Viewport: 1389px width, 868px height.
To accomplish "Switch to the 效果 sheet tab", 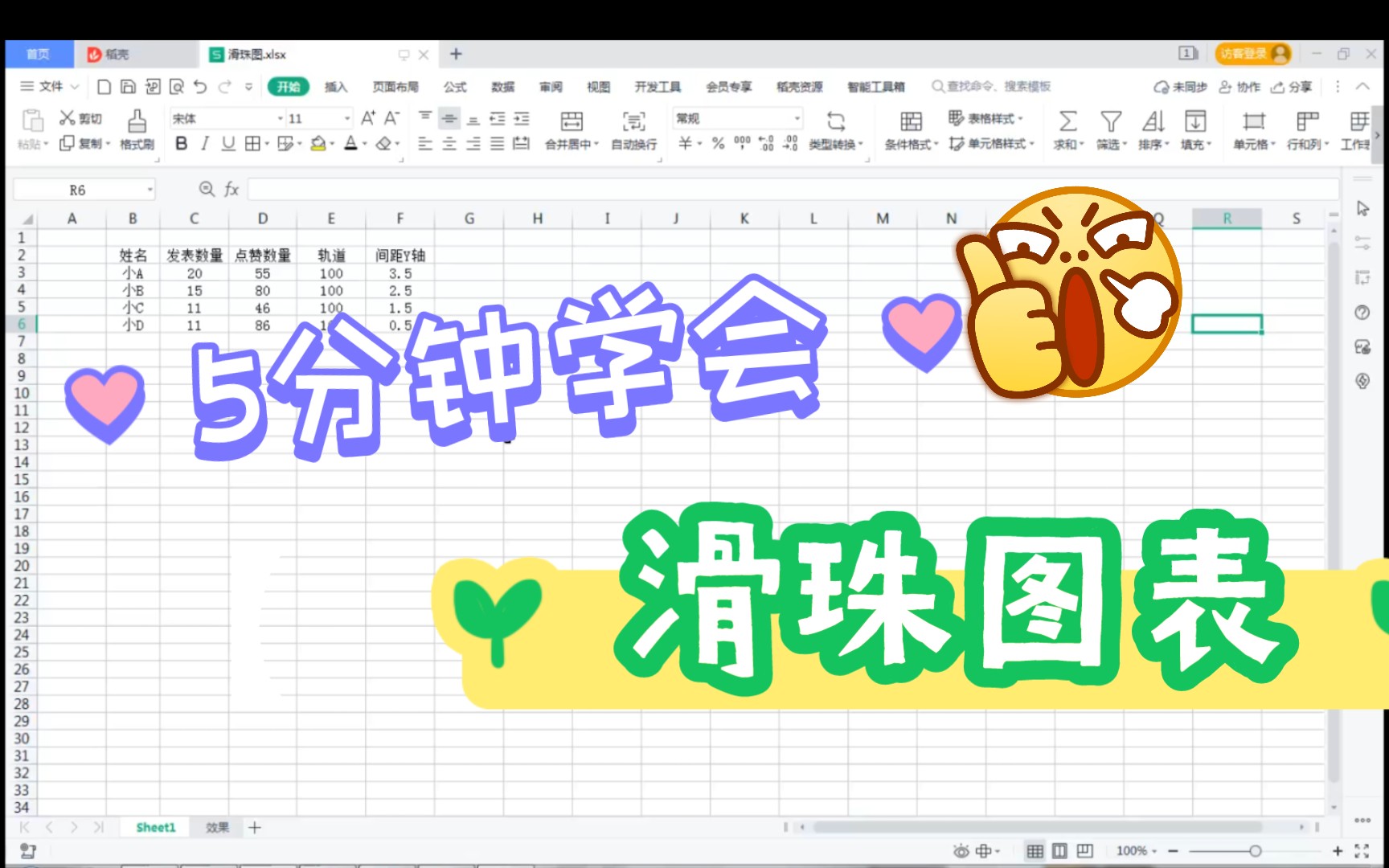I will click(x=217, y=827).
